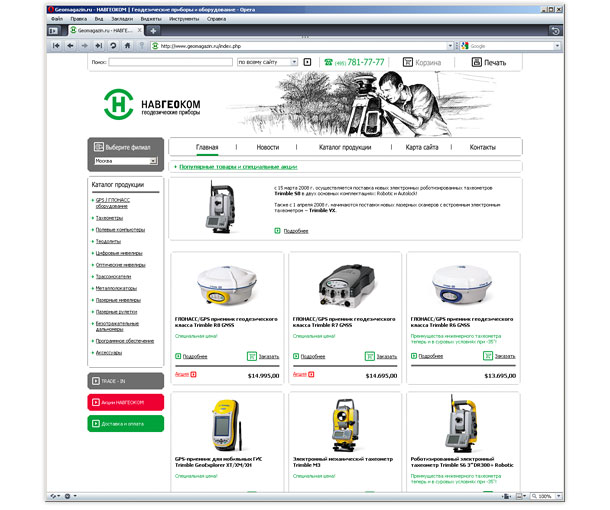Open Металлолокаторы catalog link
This screenshot has height=510, width=610.
116,288
